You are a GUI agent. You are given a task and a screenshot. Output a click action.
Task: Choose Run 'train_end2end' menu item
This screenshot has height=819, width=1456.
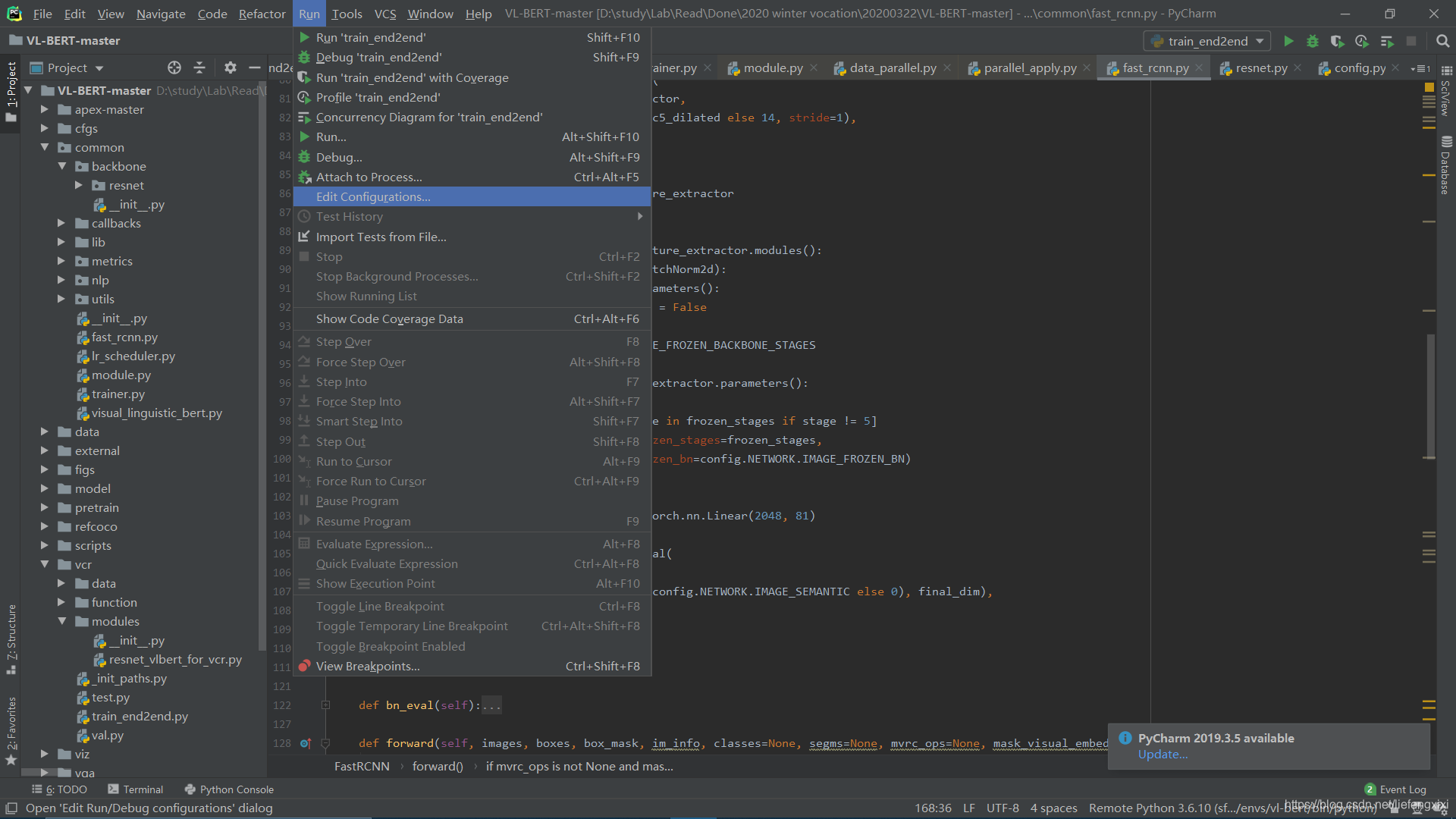[472, 37]
